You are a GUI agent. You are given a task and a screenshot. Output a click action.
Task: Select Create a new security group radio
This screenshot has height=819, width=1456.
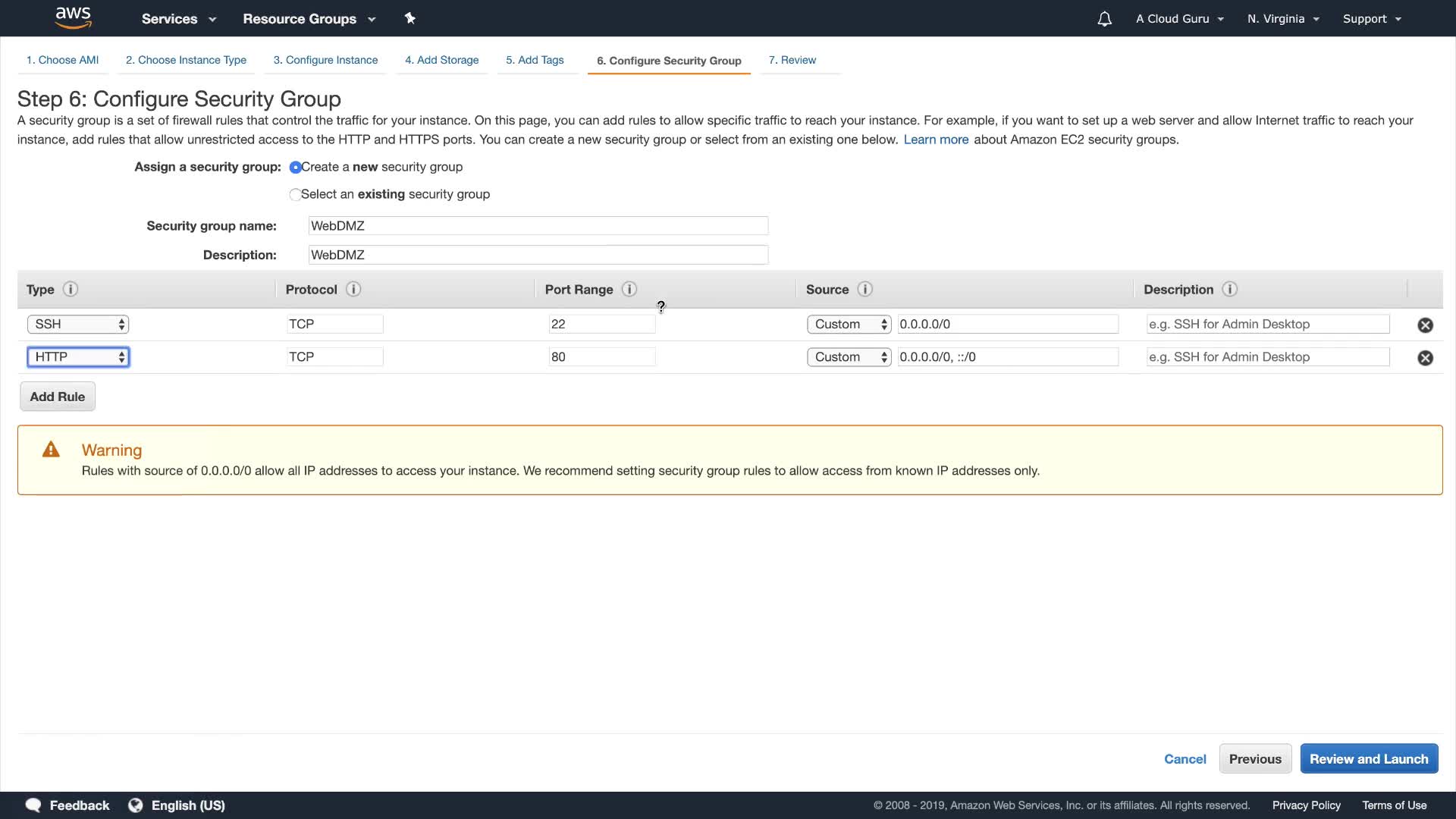pyautogui.click(x=295, y=167)
